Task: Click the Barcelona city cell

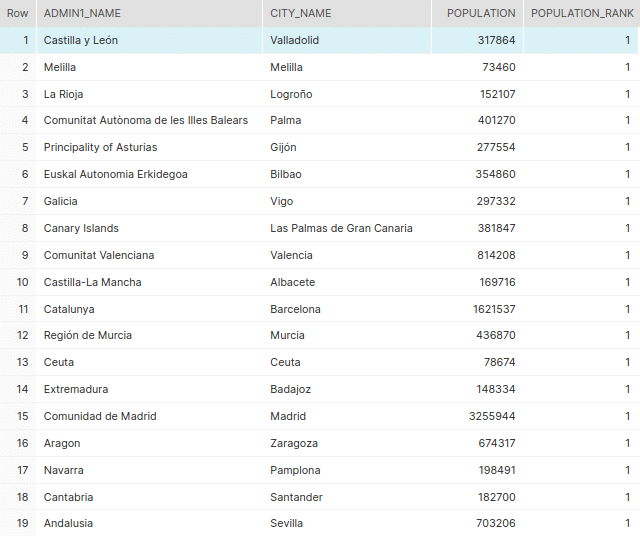Action: point(295,309)
